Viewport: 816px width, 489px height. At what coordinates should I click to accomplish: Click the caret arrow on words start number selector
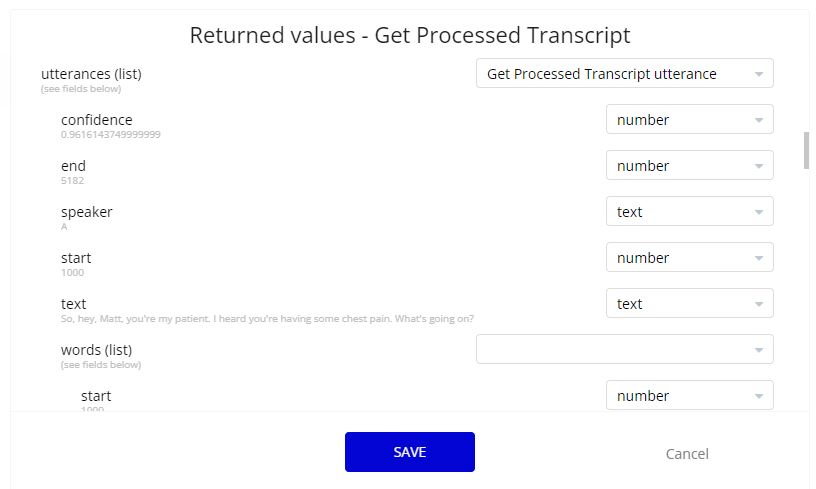[759, 396]
